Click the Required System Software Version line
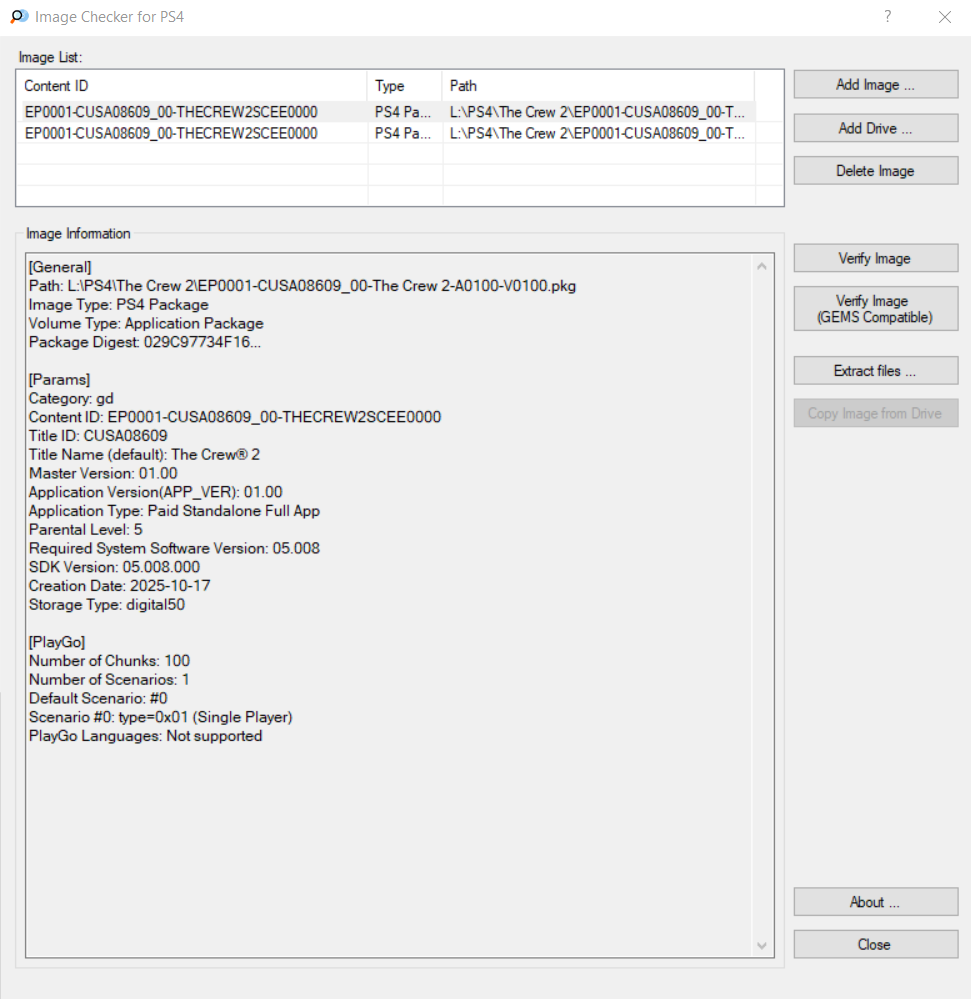 coord(175,549)
